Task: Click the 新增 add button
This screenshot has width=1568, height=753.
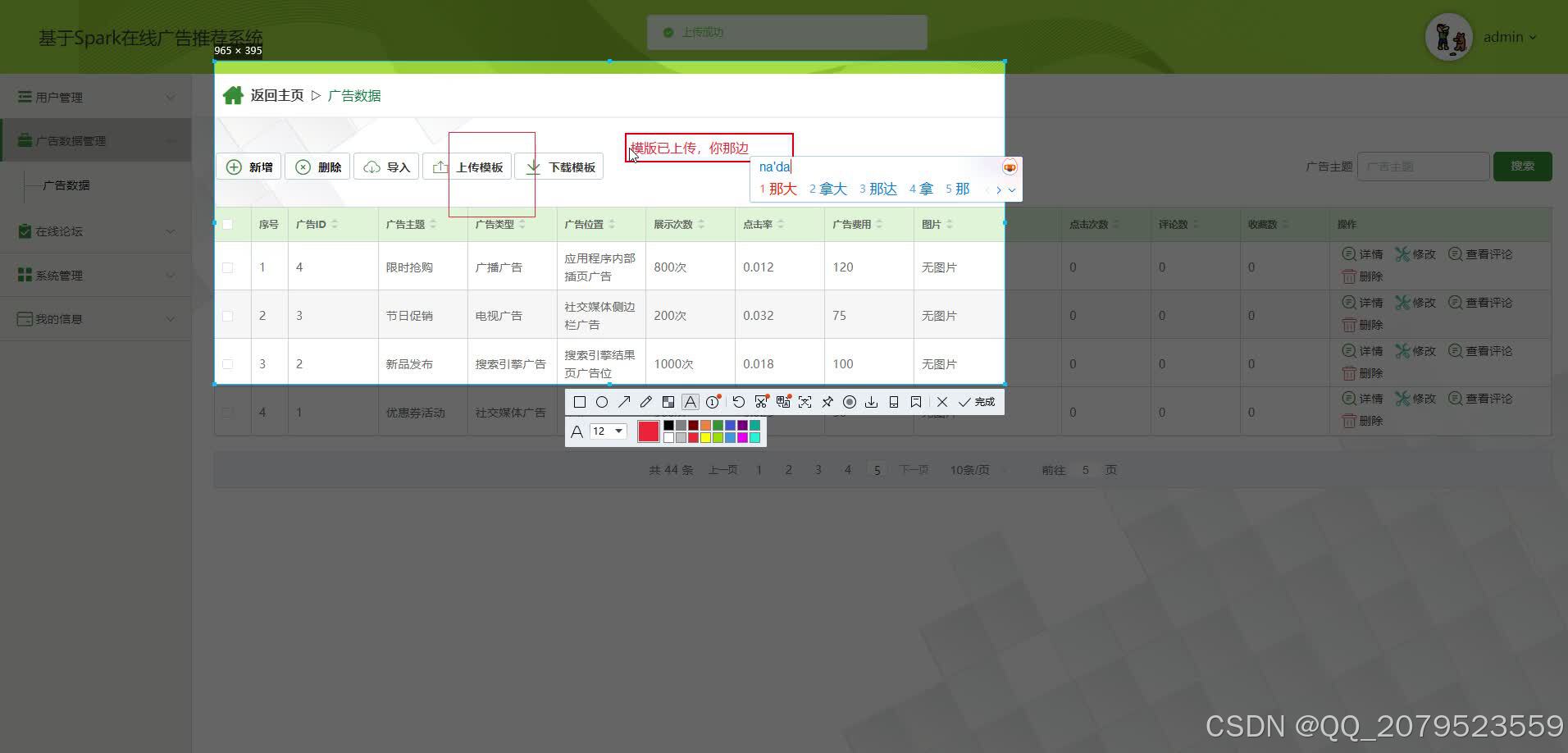Action: (248, 167)
